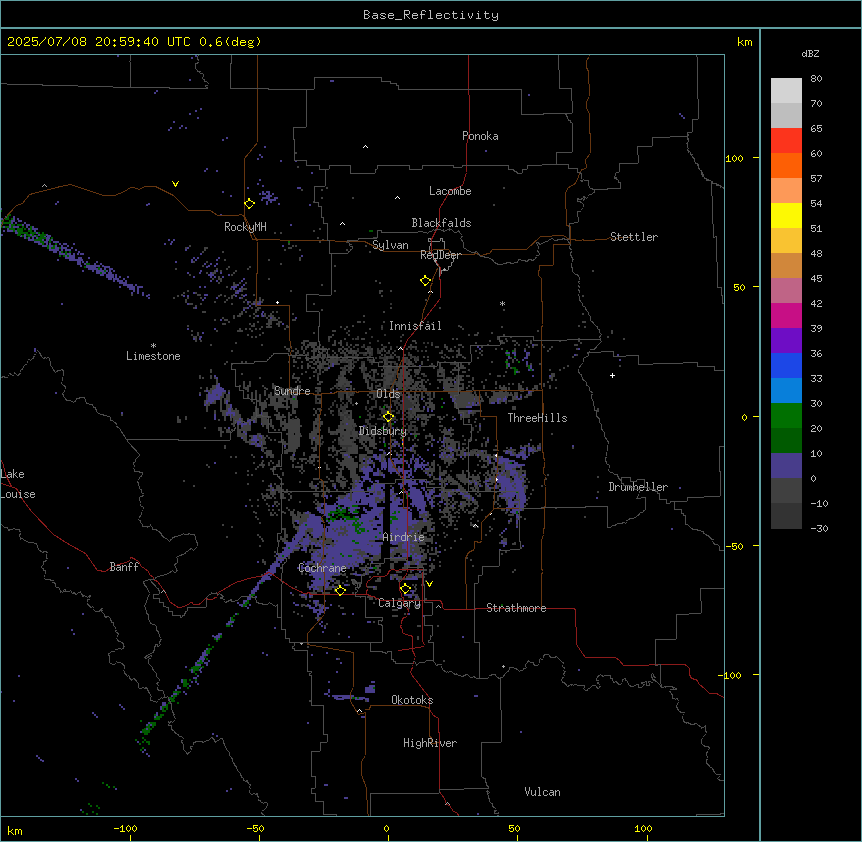Click the Strathmore town label
This screenshot has height=842, width=862.
[516, 608]
